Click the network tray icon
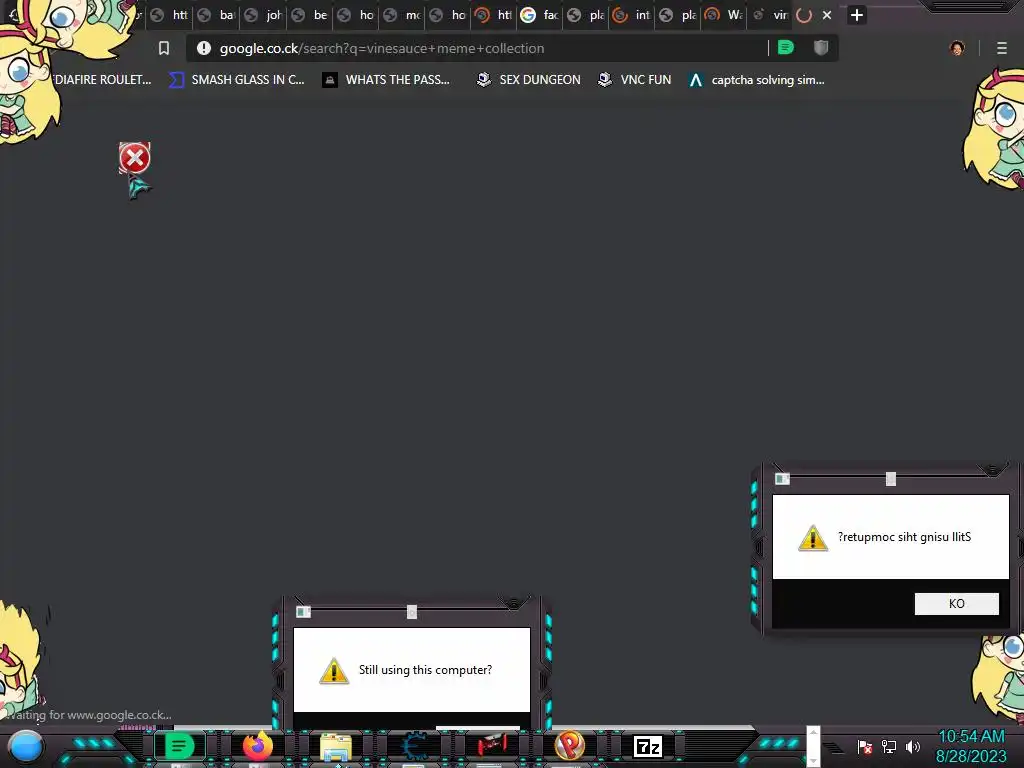The image size is (1024, 768). [889, 746]
